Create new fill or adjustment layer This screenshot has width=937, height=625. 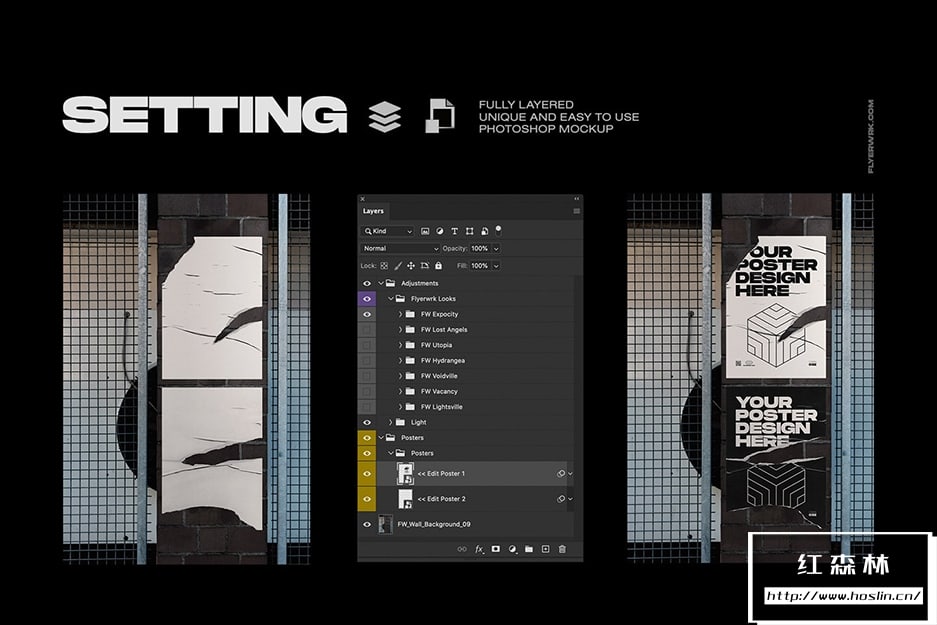coord(512,549)
